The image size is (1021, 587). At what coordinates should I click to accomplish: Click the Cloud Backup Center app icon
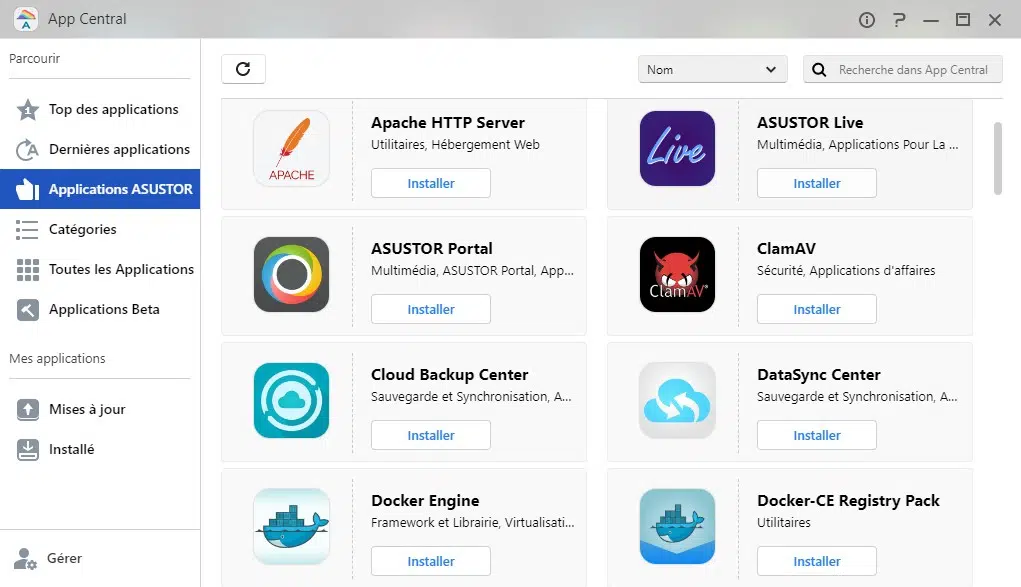click(291, 400)
